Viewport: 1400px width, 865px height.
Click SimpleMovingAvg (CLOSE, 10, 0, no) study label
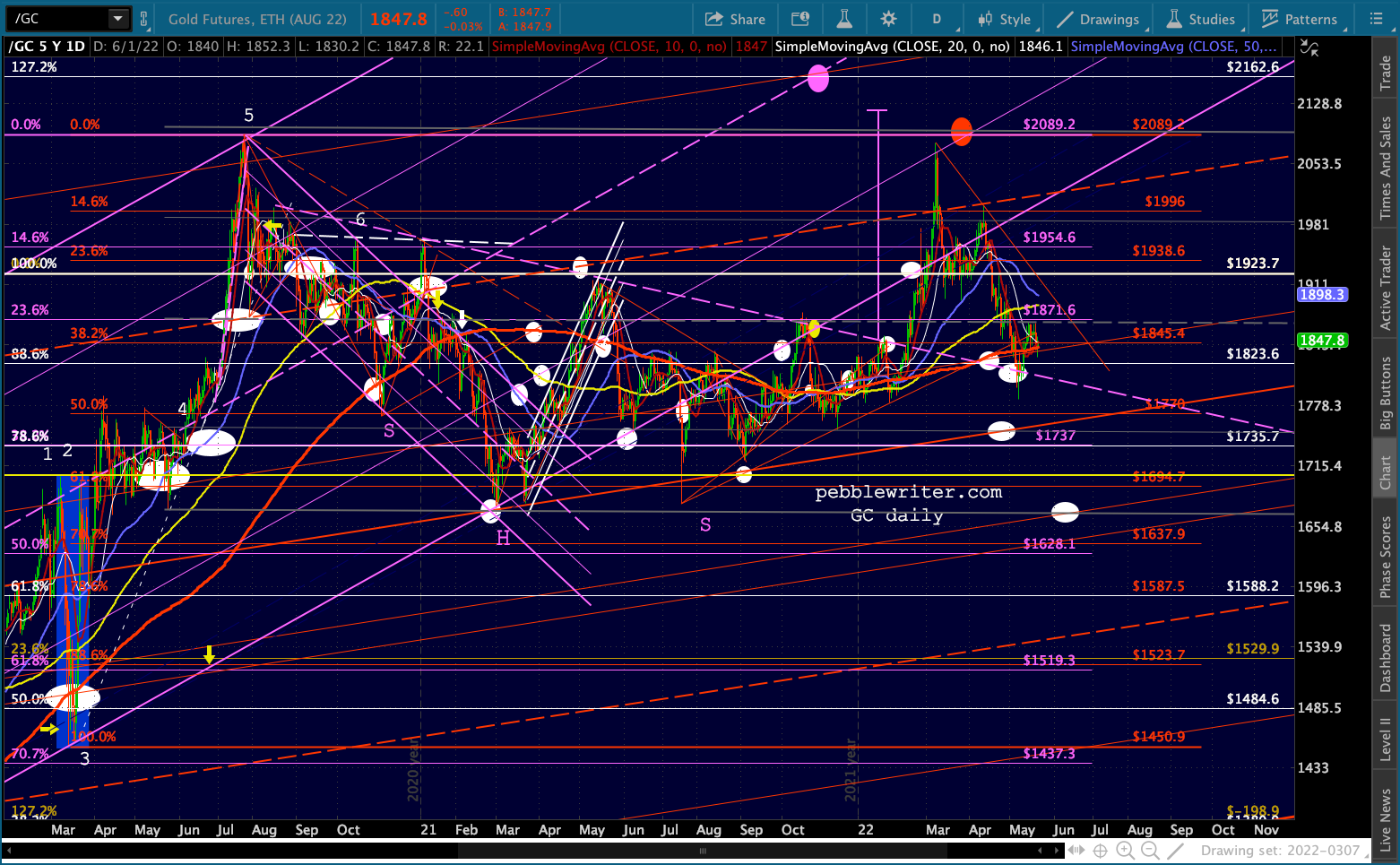tap(609, 46)
